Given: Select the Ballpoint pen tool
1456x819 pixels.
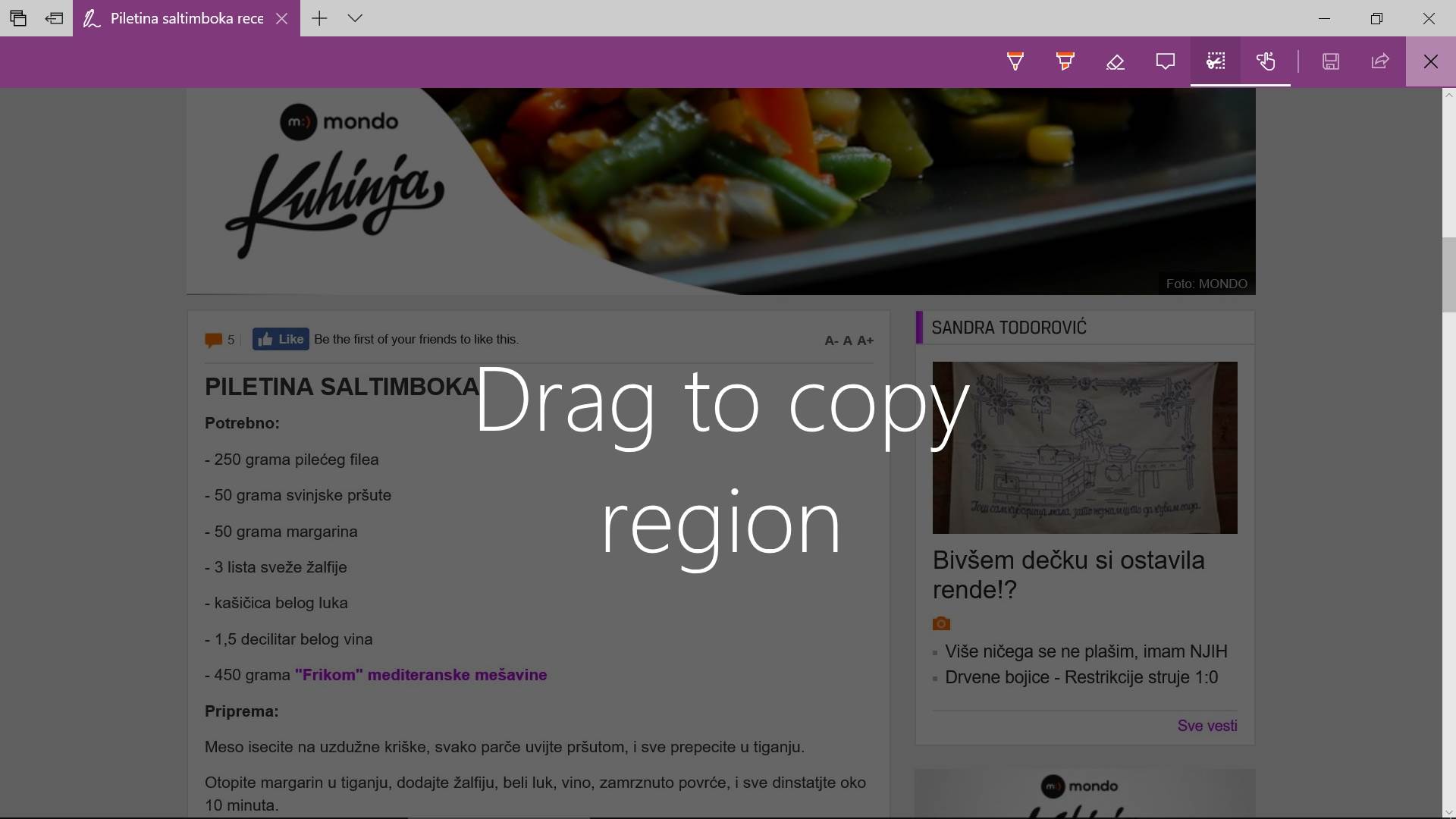Looking at the screenshot, I should [1015, 61].
